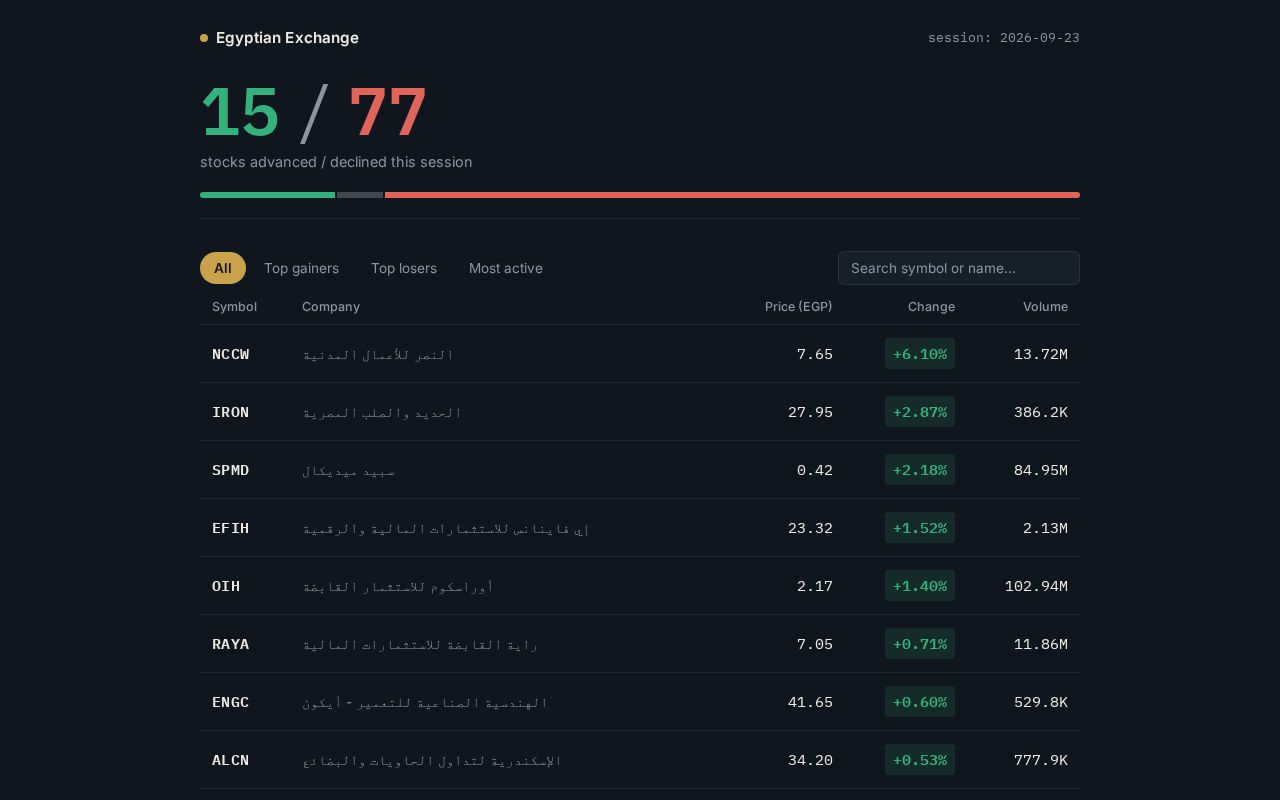Click the 102.94M volume value
Viewport: 1280px width, 800px height.
tap(1036, 586)
